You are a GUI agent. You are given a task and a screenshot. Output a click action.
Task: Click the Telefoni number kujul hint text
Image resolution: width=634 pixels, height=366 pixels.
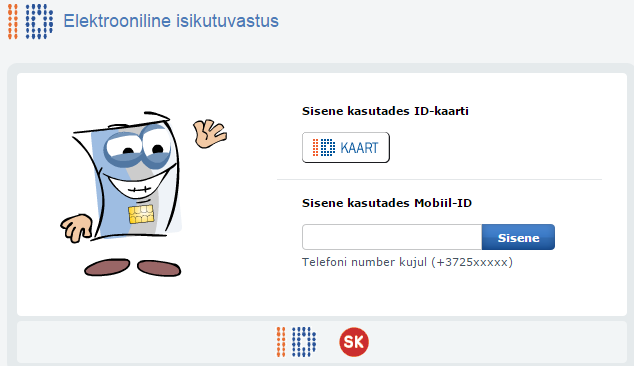(x=407, y=262)
